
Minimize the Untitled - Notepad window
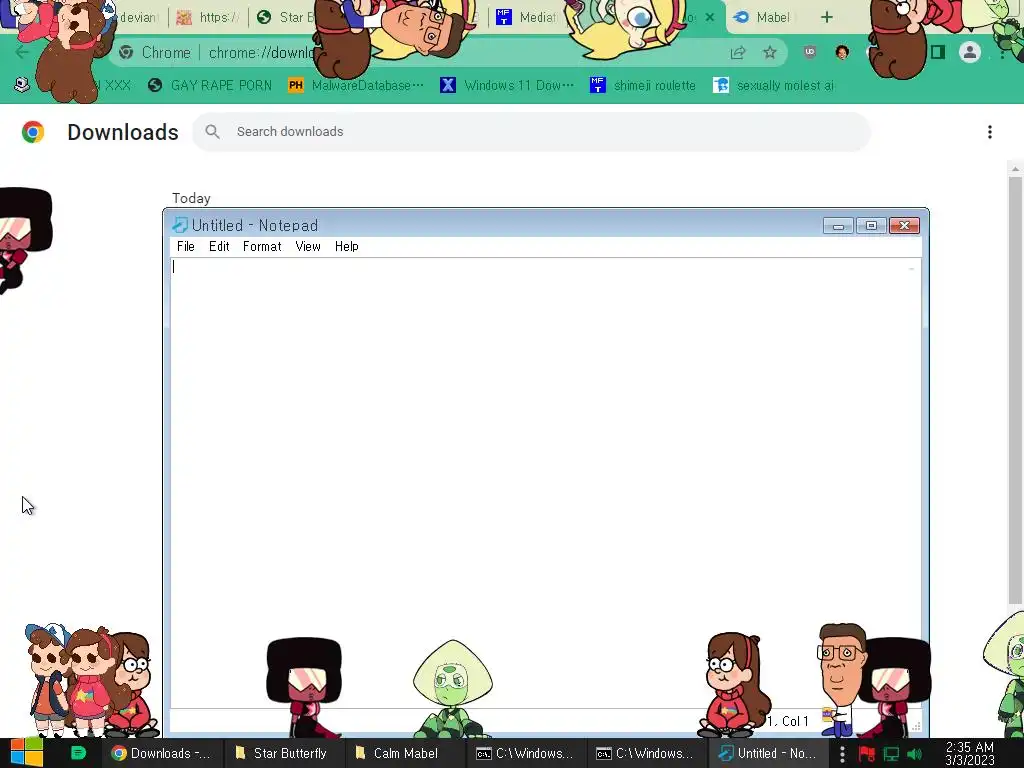pos(839,226)
